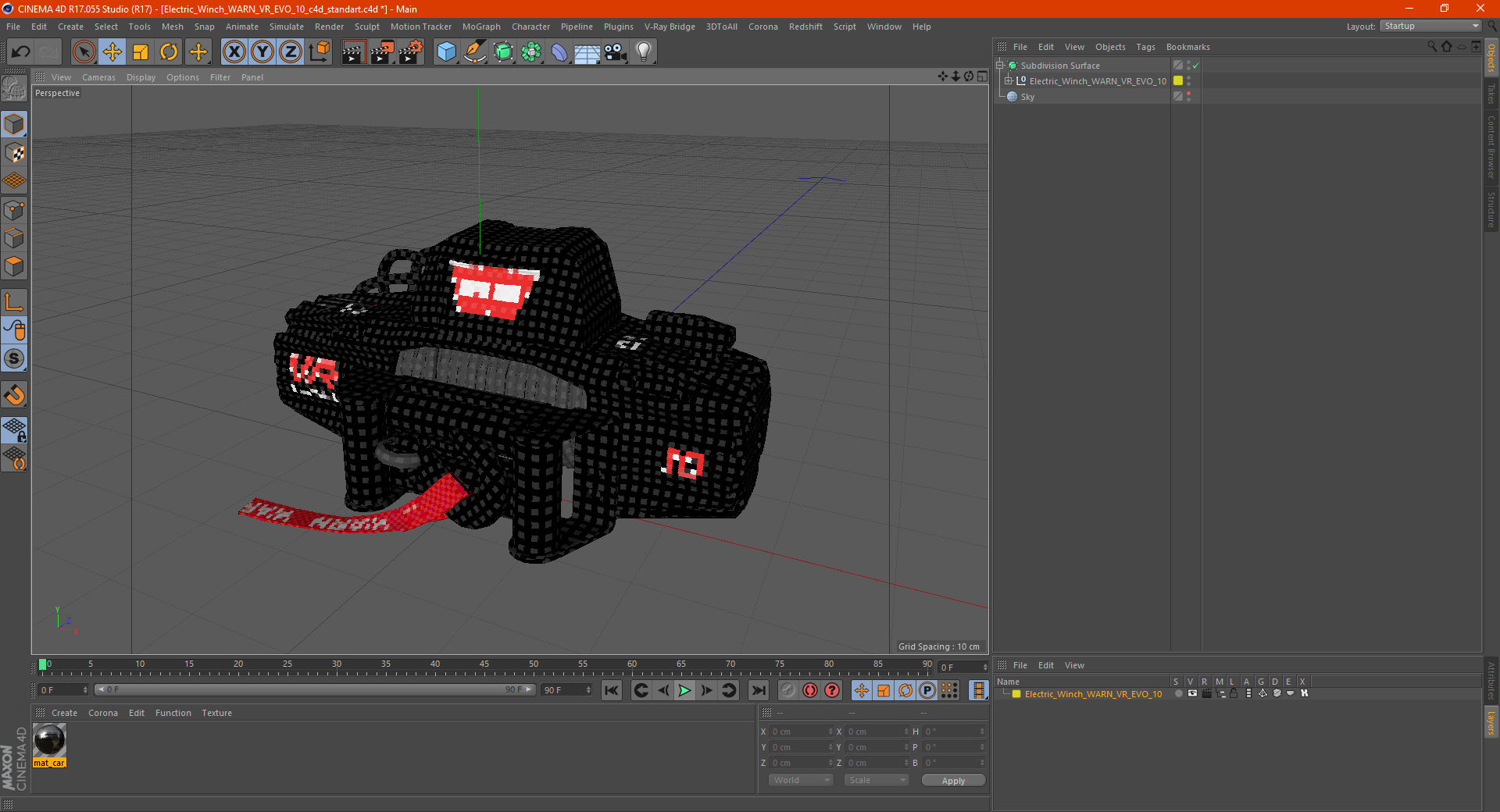Click the X position cm field
The height and width of the screenshot is (812, 1500).
(x=802, y=732)
